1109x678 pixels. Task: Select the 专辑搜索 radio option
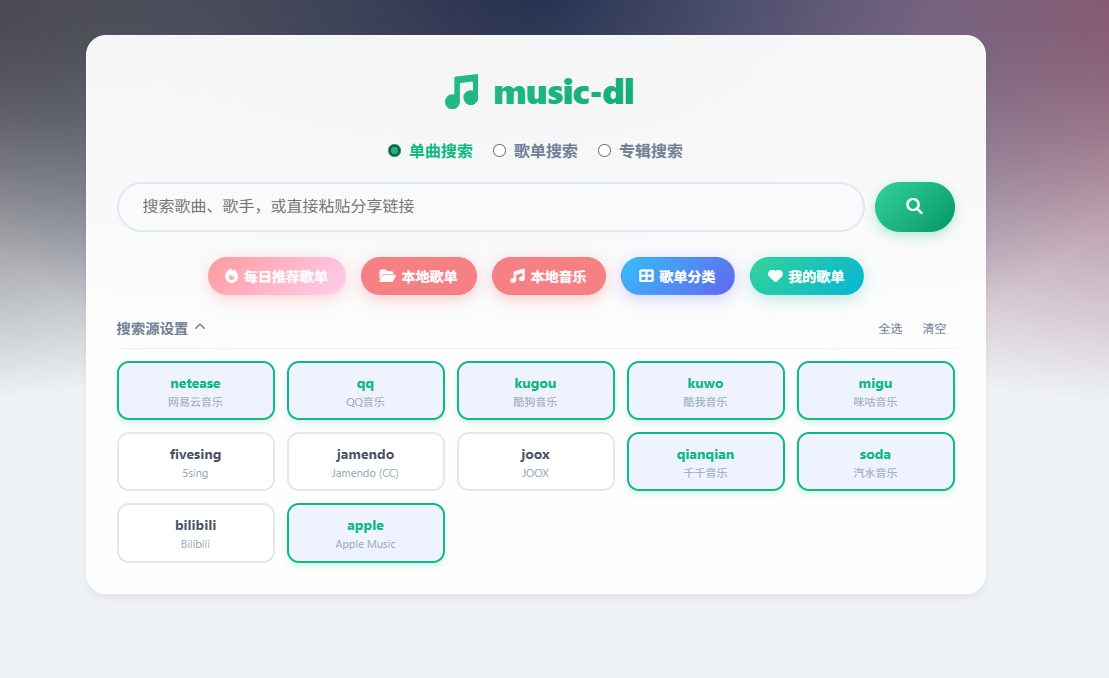pyautogui.click(x=604, y=151)
